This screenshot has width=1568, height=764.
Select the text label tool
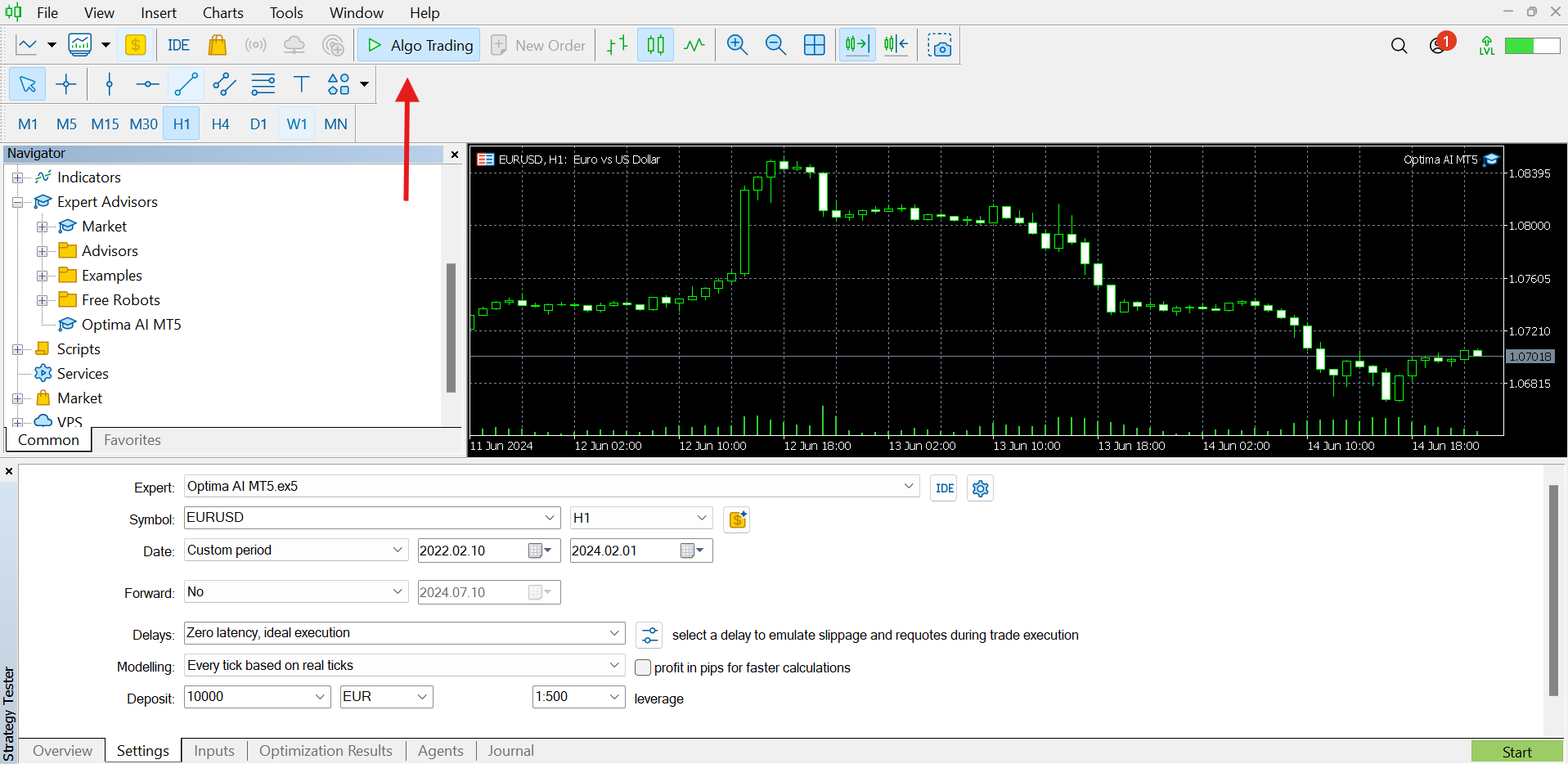pyautogui.click(x=302, y=84)
